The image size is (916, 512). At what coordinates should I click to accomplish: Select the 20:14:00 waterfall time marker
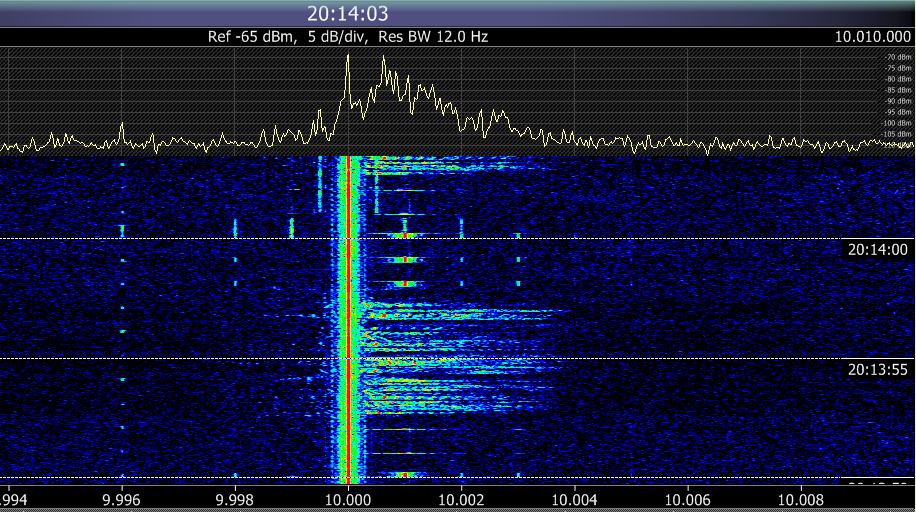coord(877,249)
